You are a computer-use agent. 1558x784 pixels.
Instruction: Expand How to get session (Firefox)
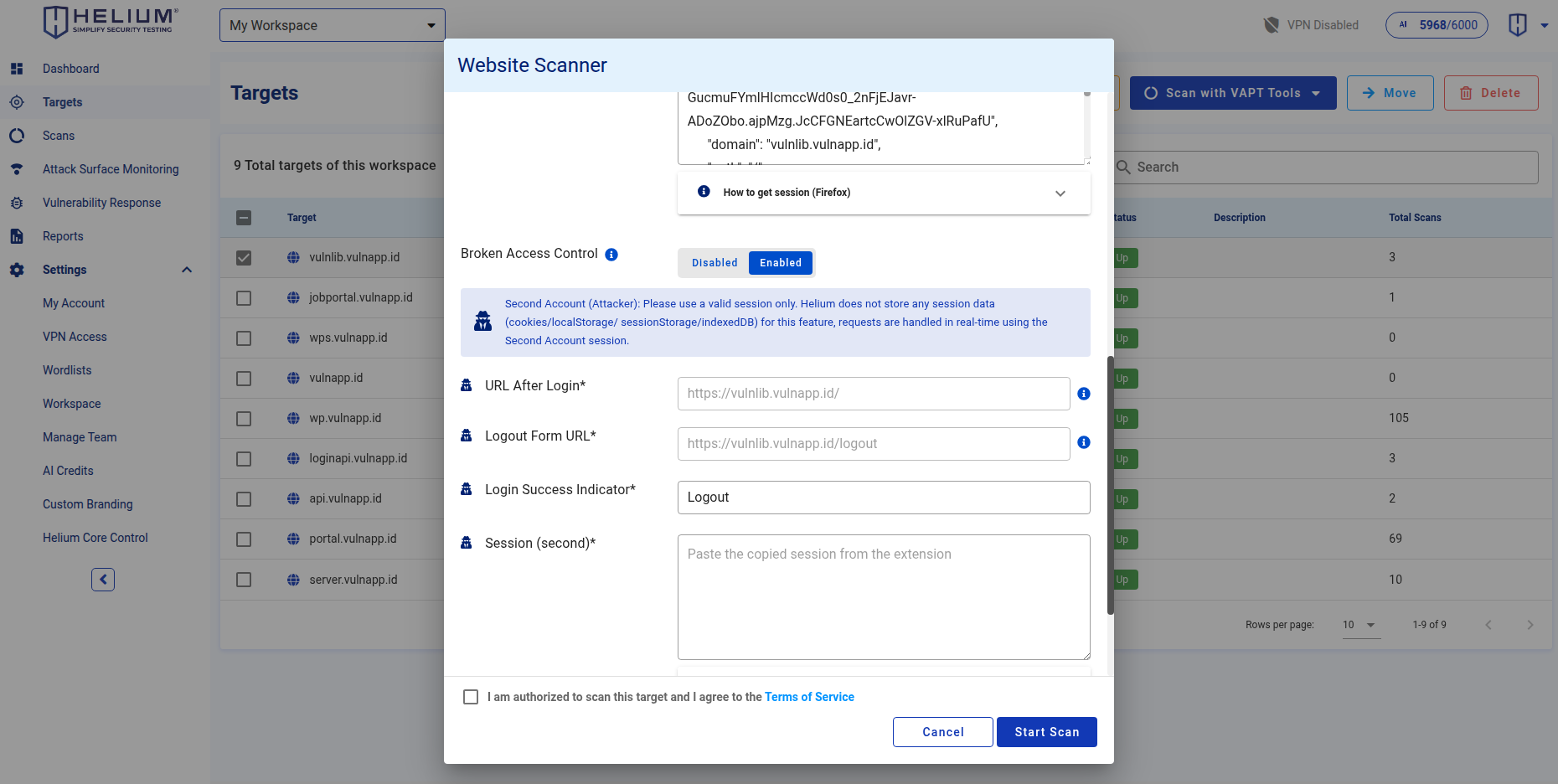pyautogui.click(x=884, y=193)
